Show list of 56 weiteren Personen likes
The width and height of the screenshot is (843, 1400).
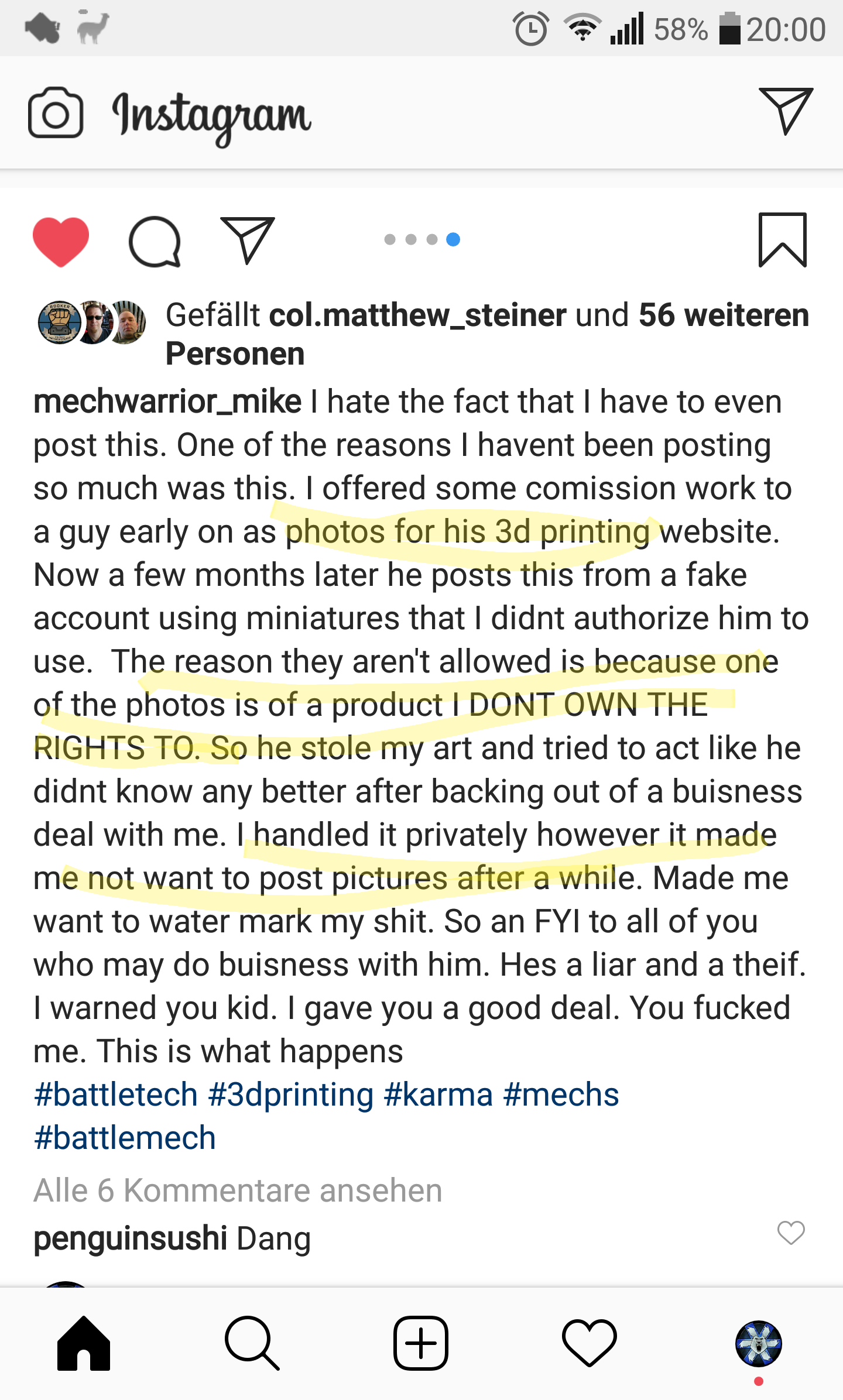[724, 315]
